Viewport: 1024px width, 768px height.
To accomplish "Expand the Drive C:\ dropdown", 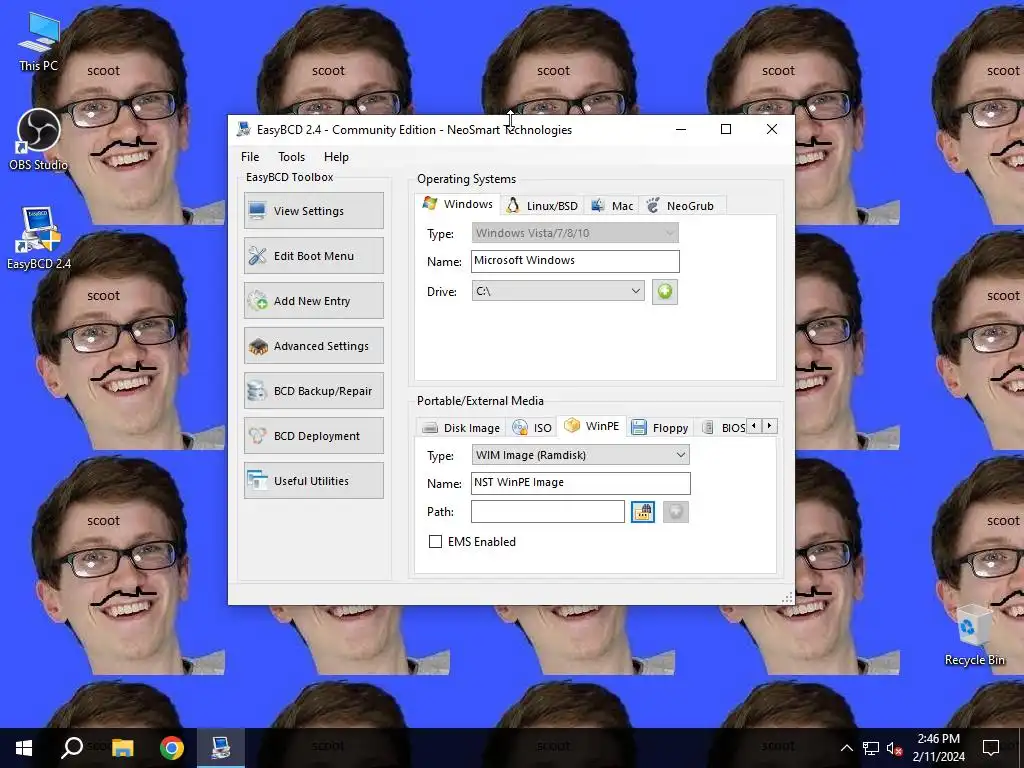I will pos(558,291).
